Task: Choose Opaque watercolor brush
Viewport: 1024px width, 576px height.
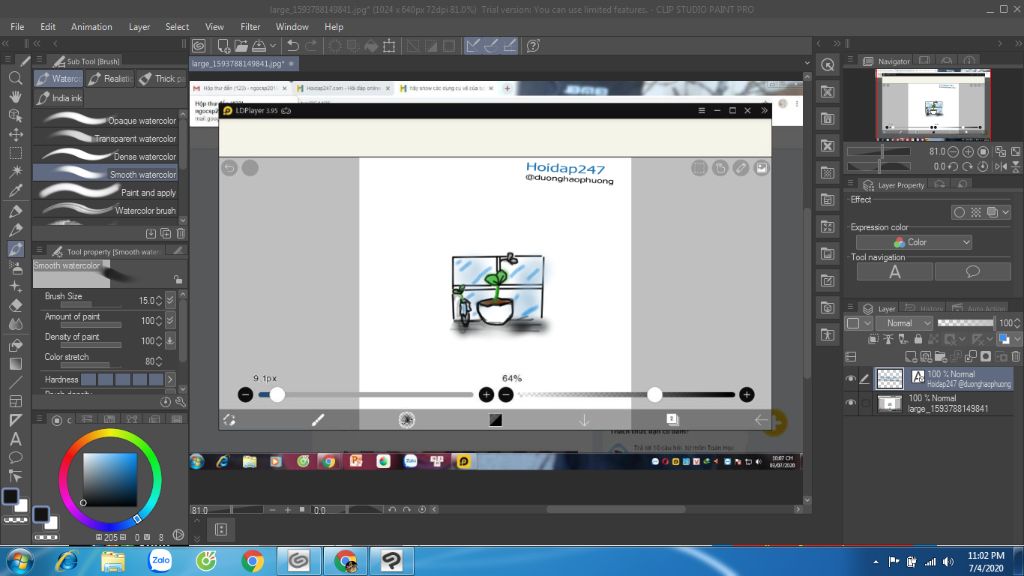Action: click(107, 120)
